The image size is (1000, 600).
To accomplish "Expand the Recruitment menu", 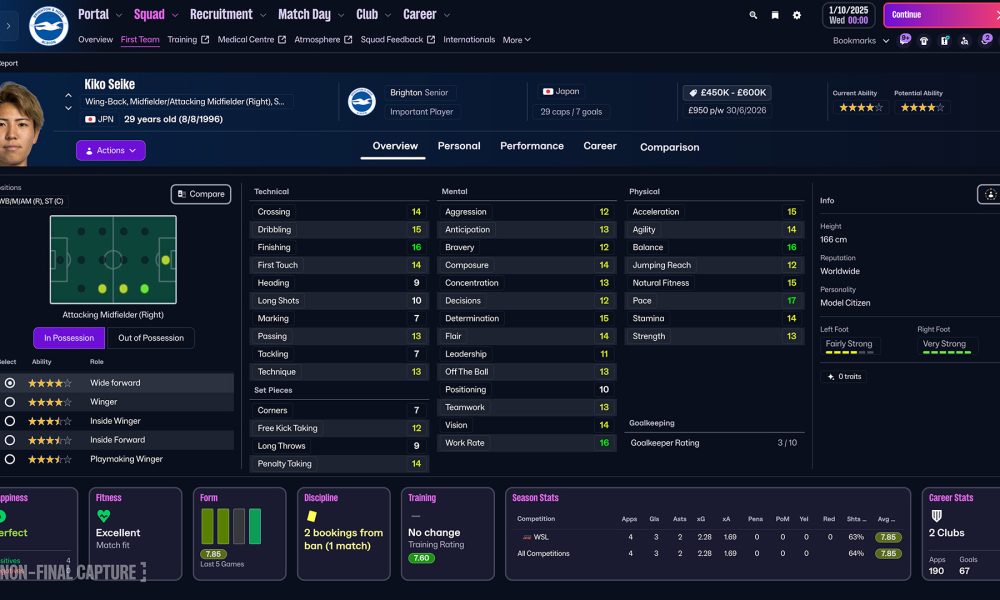I will coord(228,15).
